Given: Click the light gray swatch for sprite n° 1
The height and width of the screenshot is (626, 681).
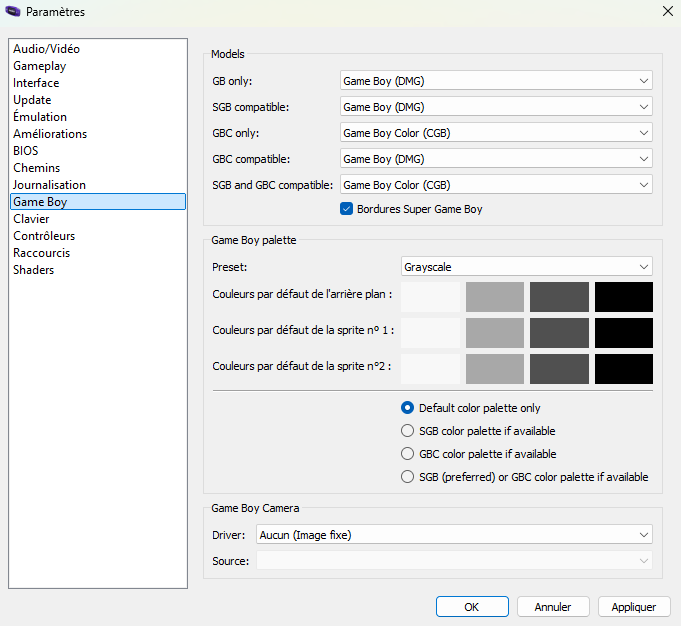Looking at the screenshot, I should pyautogui.click(x=495, y=333).
